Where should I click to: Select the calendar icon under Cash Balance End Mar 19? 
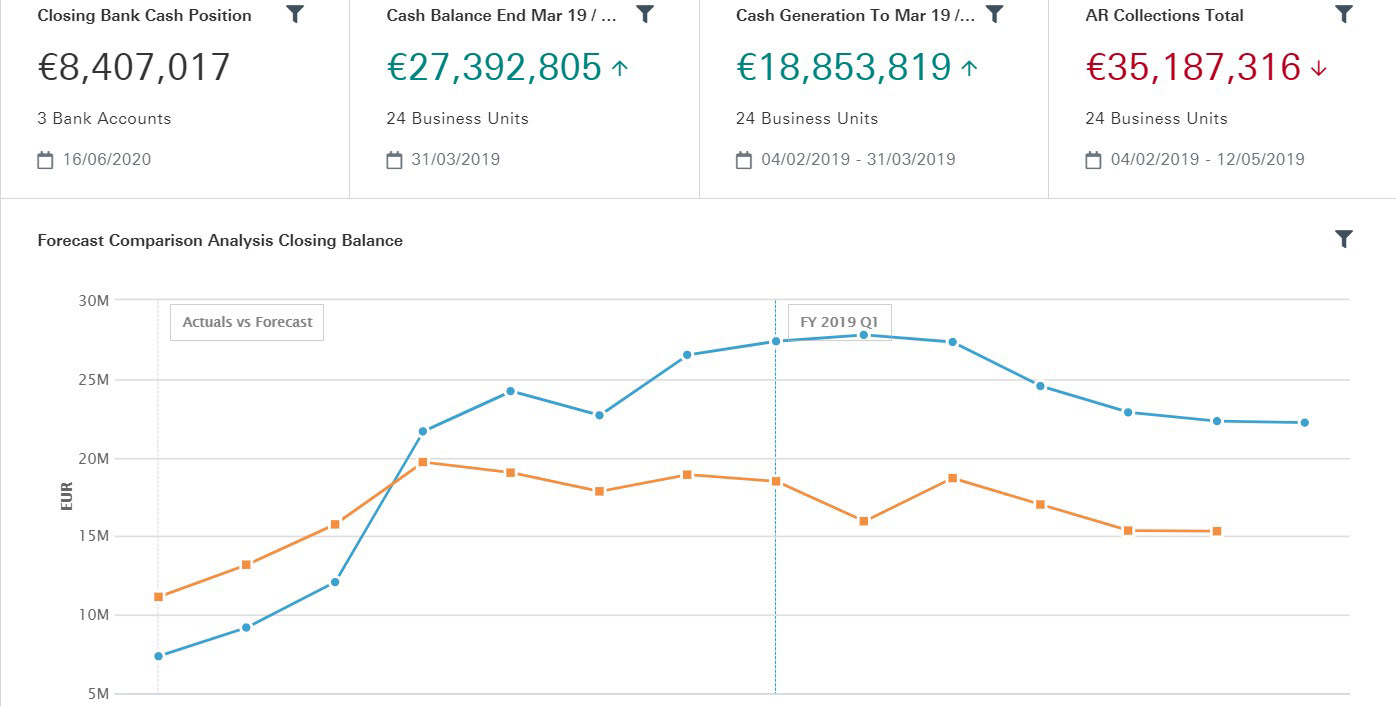394,159
